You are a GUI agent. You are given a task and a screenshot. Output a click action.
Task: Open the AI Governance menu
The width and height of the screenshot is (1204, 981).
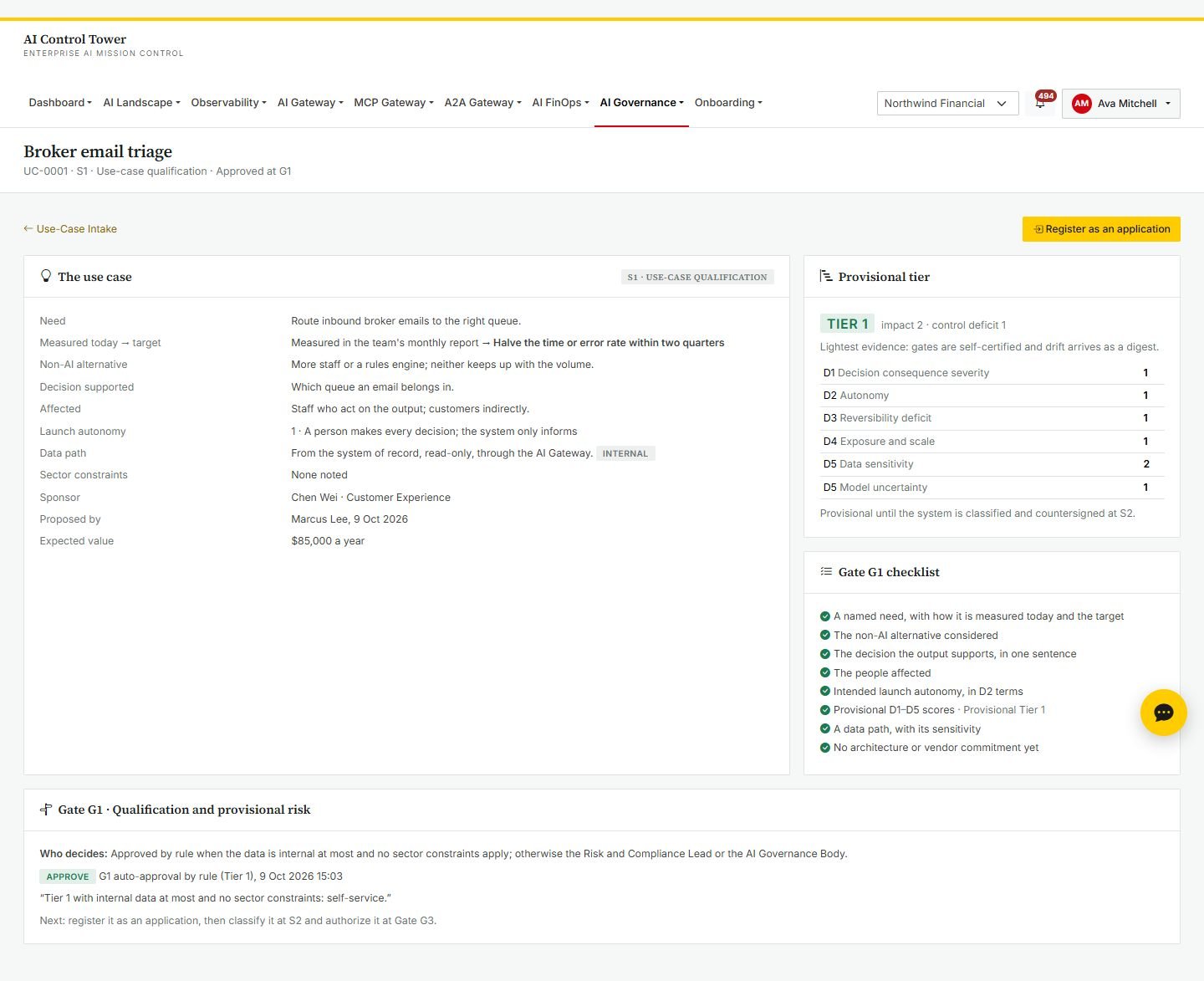(641, 103)
